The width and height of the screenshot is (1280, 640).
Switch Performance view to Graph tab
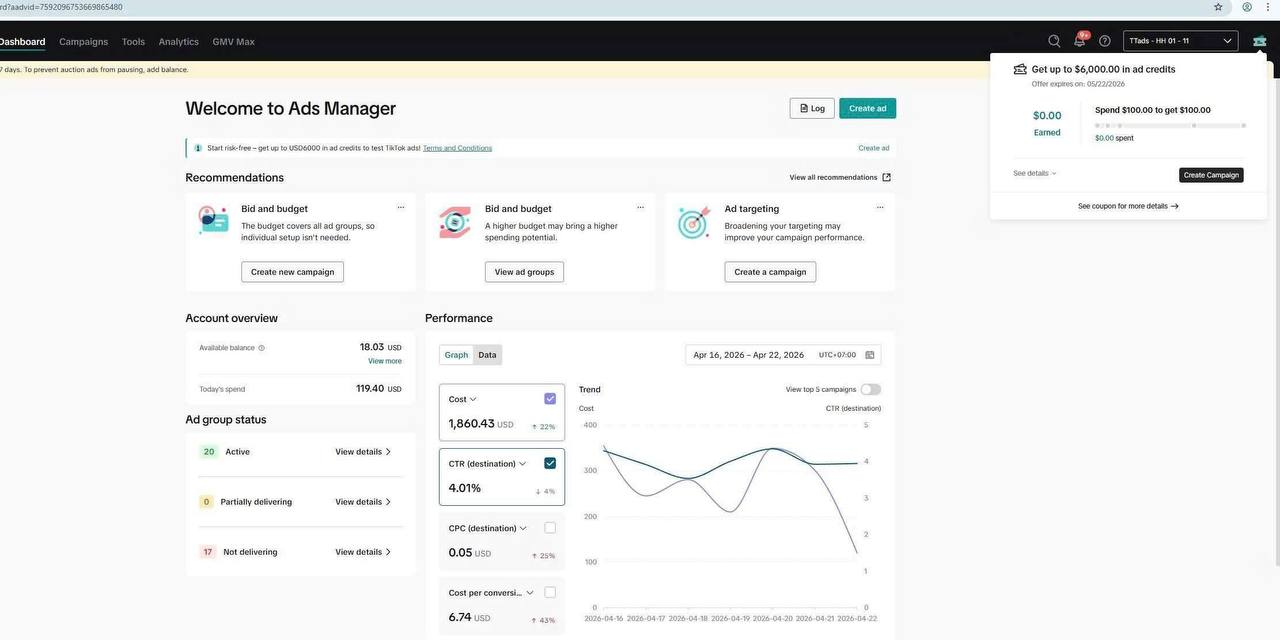pyautogui.click(x=456, y=355)
